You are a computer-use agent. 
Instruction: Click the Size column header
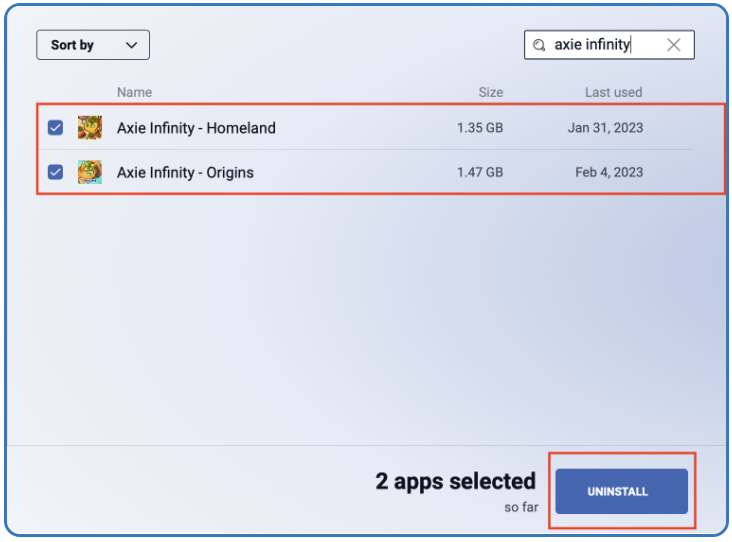click(491, 92)
